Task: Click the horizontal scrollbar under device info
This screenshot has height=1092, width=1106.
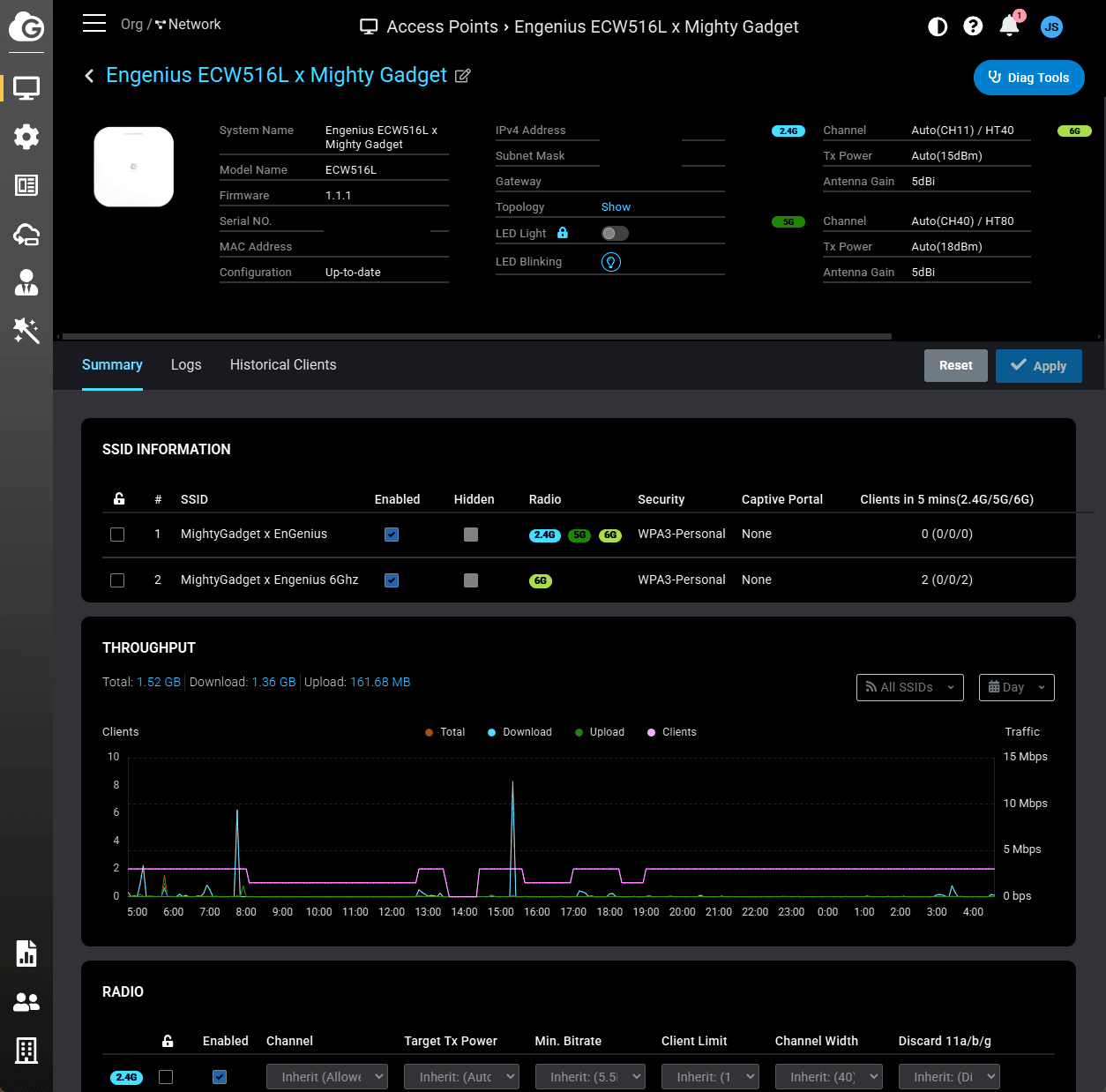Action: click(476, 336)
